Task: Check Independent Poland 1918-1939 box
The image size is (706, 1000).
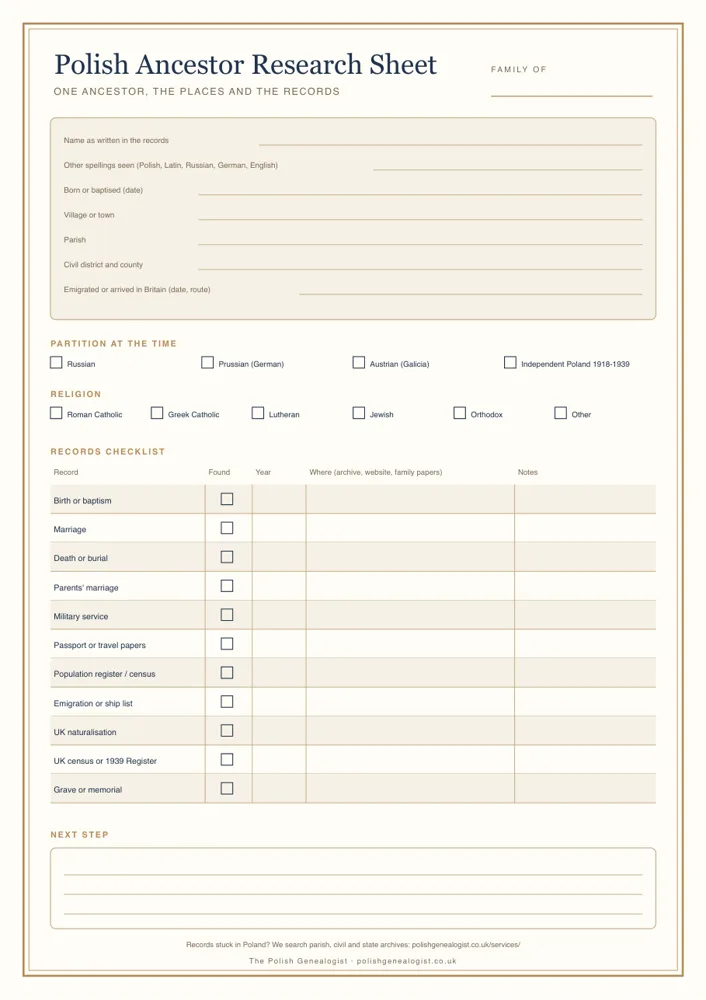Action: (x=510, y=363)
